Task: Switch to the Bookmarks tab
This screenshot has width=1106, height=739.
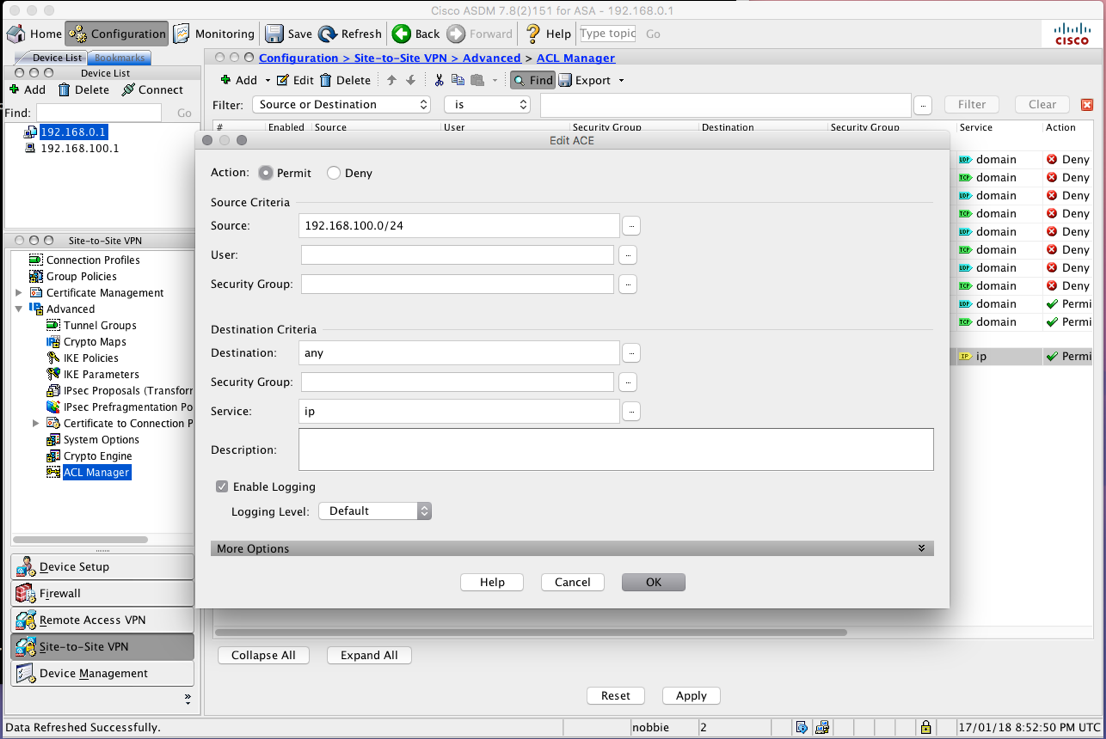Action: click(x=119, y=58)
